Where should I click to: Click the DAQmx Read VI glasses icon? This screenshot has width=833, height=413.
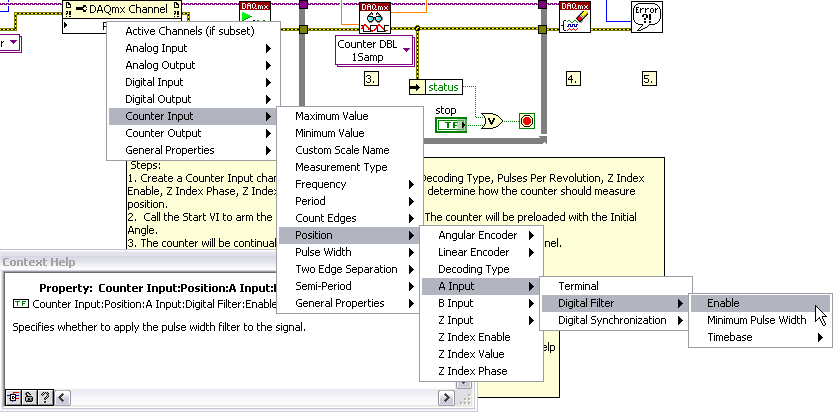click(x=375, y=18)
